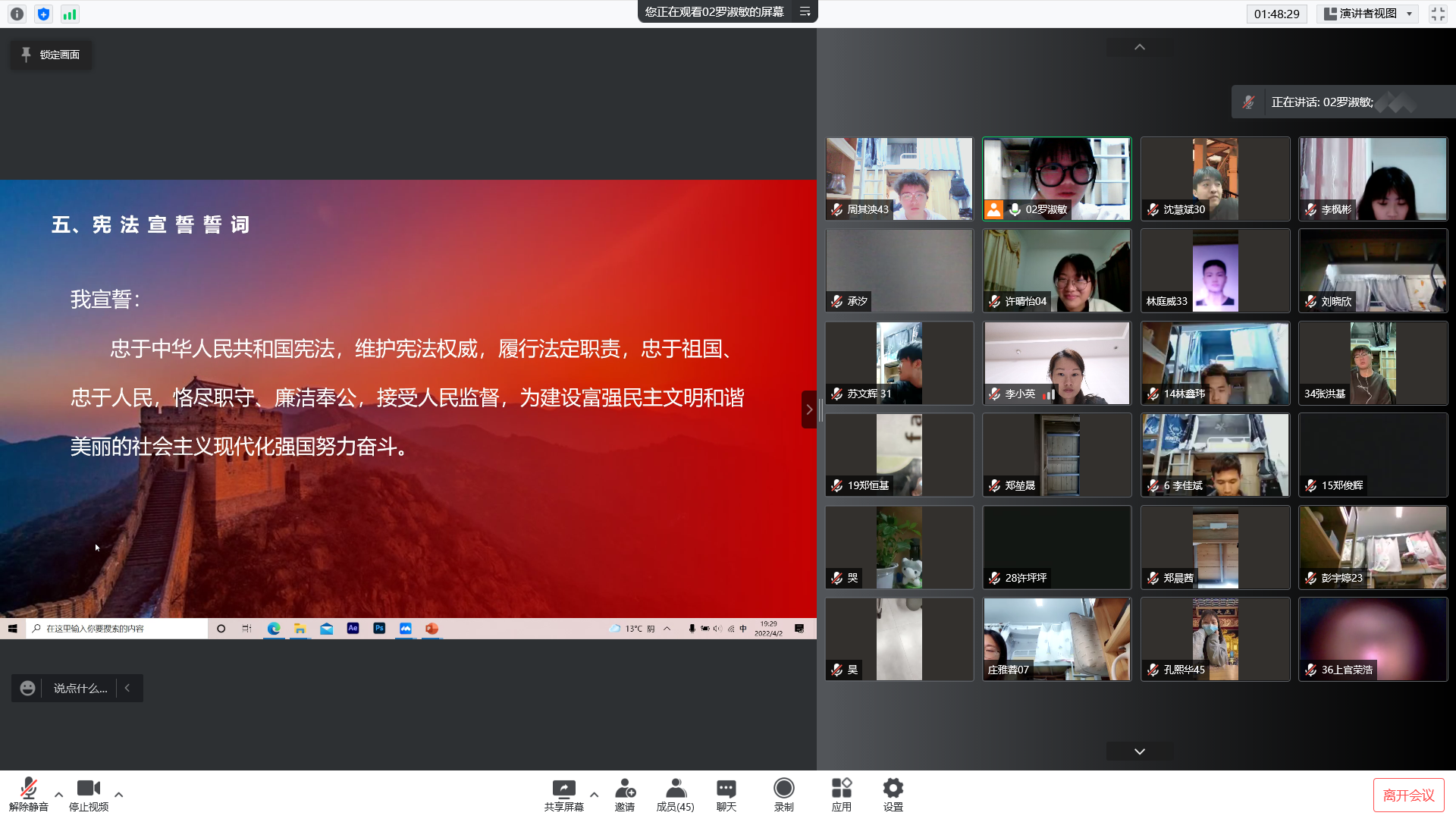The width and height of the screenshot is (1456, 819).
Task: Open the 演讲者视图 layout dropdown
Action: coord(1368,14)
